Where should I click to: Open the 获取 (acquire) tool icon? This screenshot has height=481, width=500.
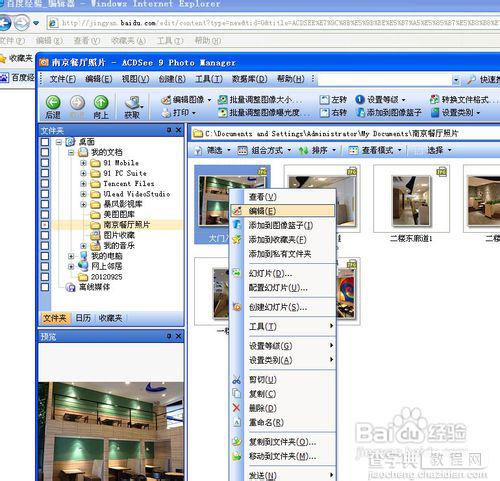coord(133,103)
